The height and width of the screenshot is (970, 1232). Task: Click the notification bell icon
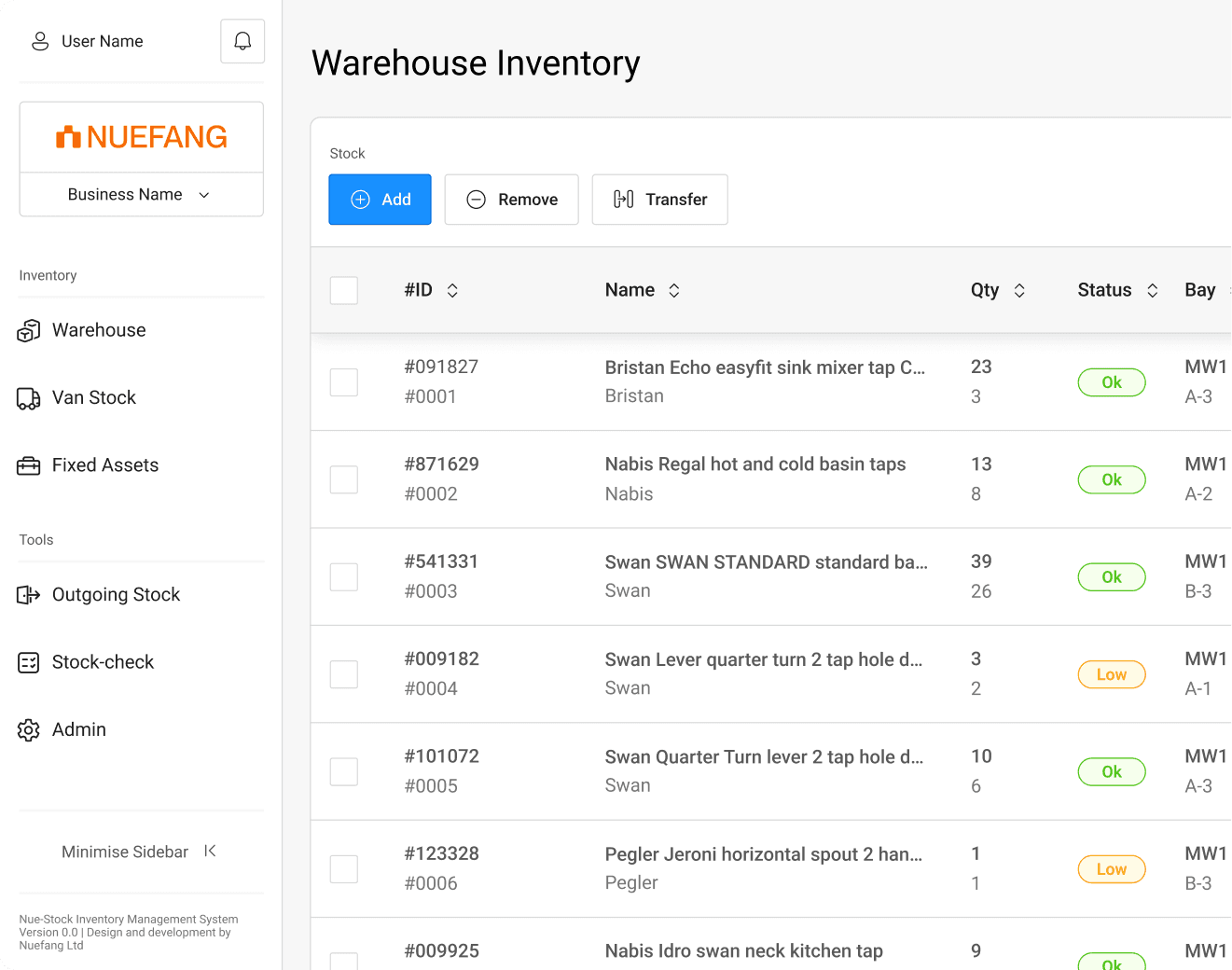click(x=242, y=41)
